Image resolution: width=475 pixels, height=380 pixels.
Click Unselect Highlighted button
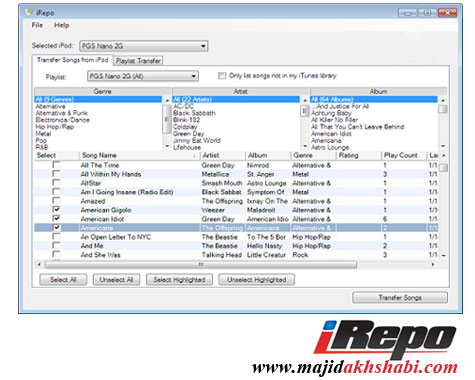click(256, 280)
